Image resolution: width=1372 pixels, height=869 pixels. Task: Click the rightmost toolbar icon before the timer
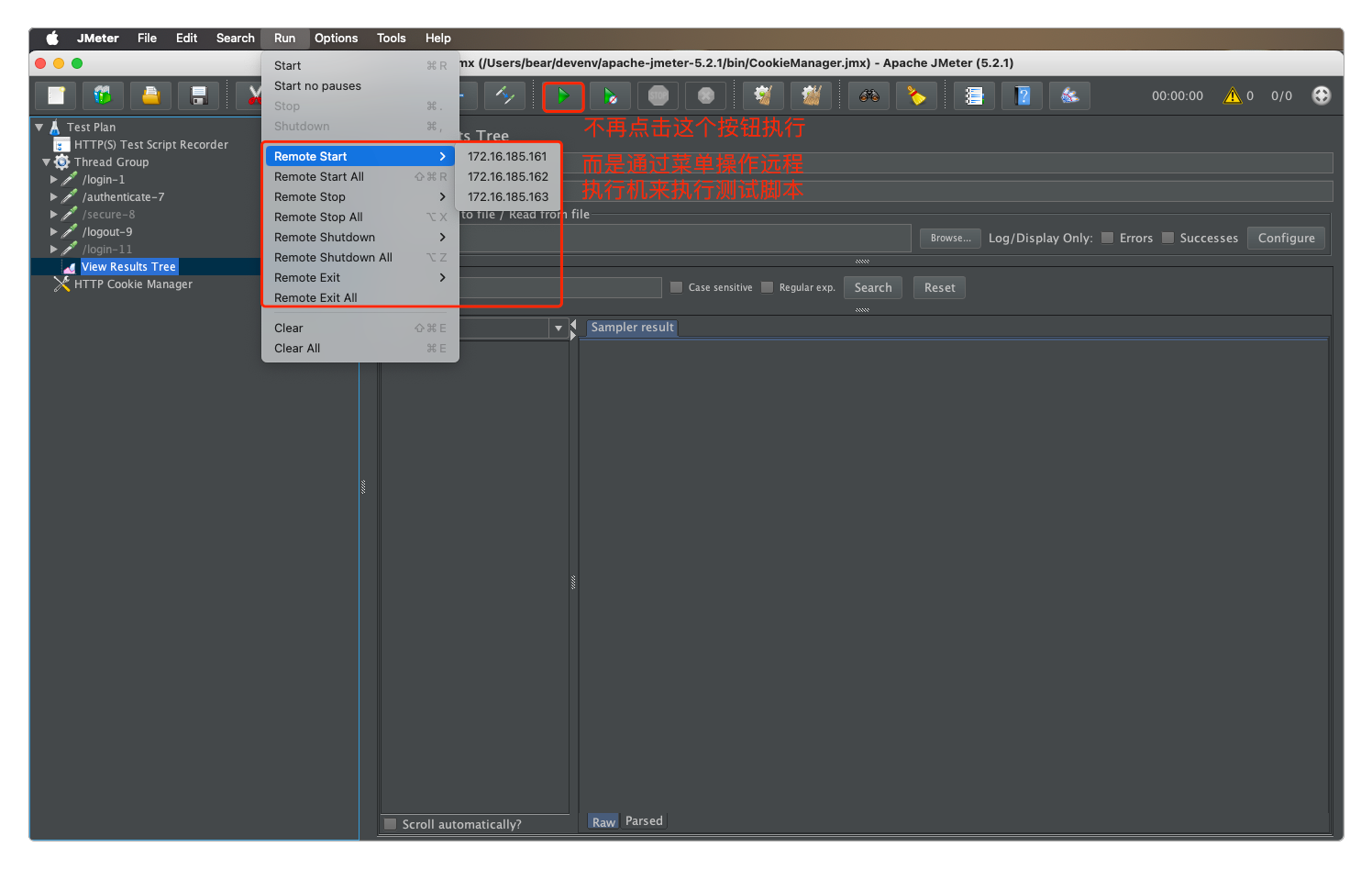[1069, 95]
